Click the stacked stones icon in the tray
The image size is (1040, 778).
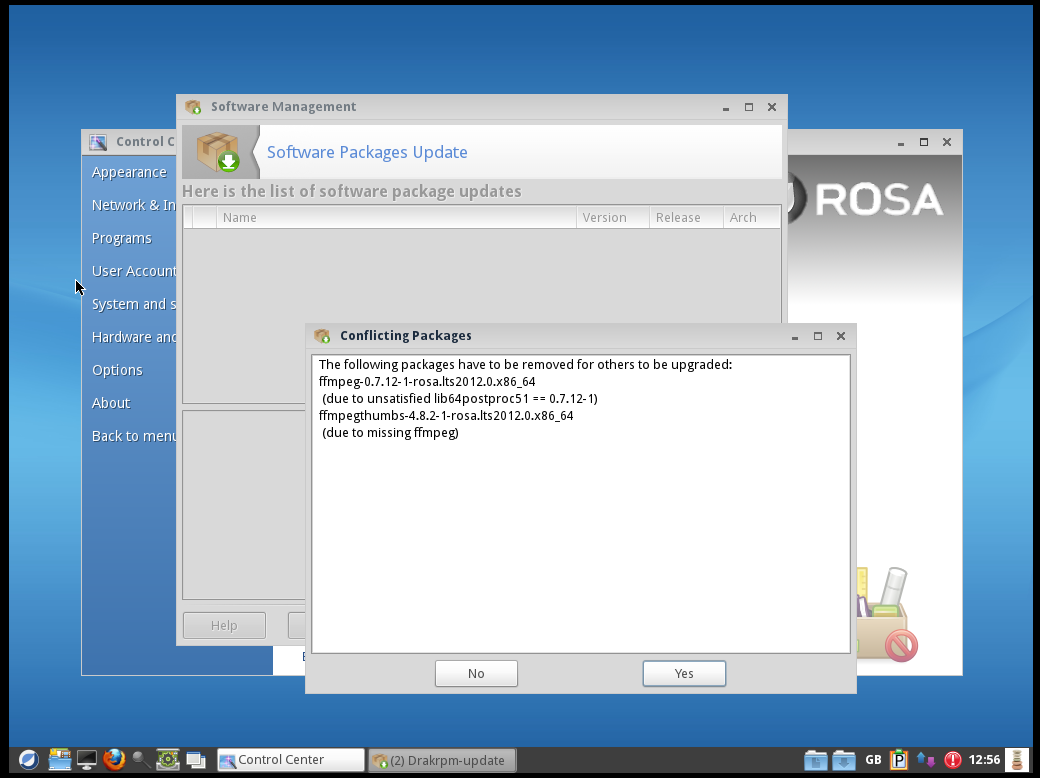1017,760
